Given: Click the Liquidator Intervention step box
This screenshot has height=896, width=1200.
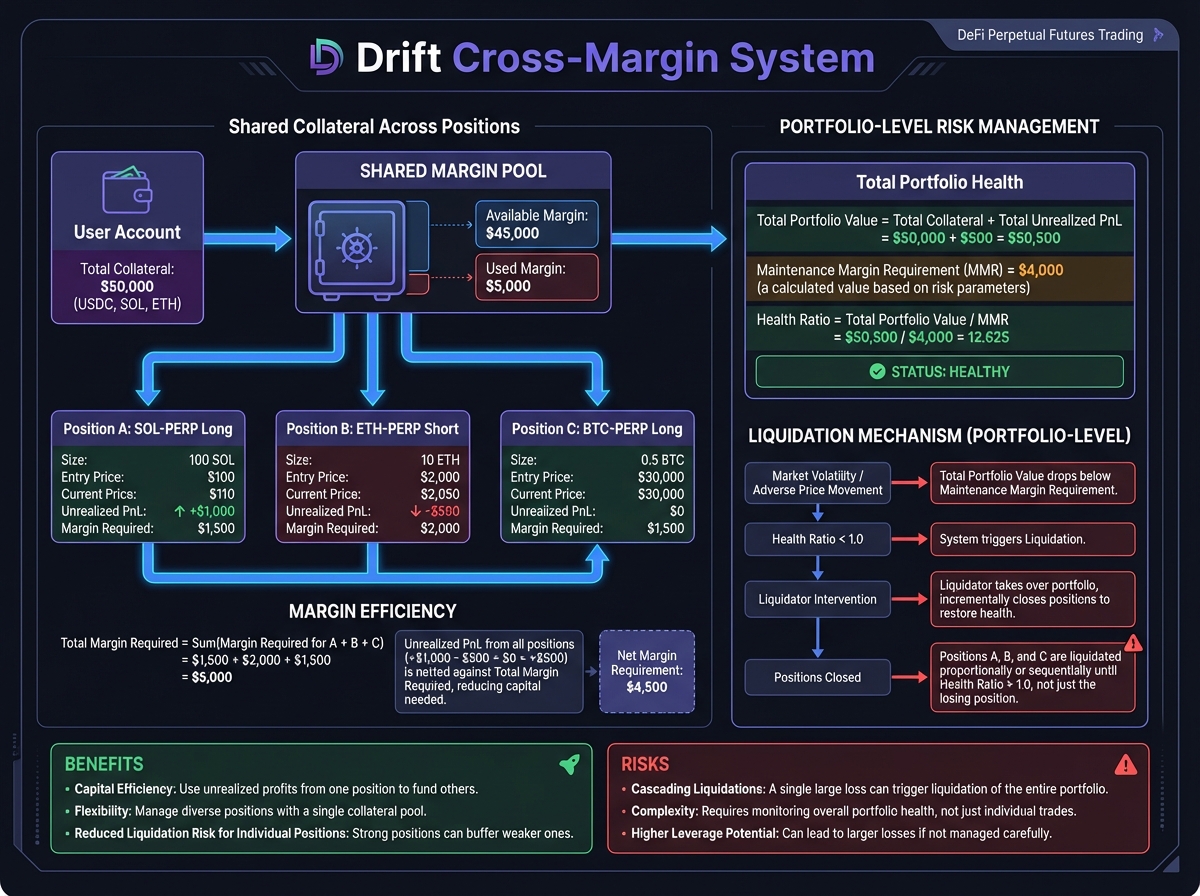Looking at the screenshot, I should click(817, 599).
